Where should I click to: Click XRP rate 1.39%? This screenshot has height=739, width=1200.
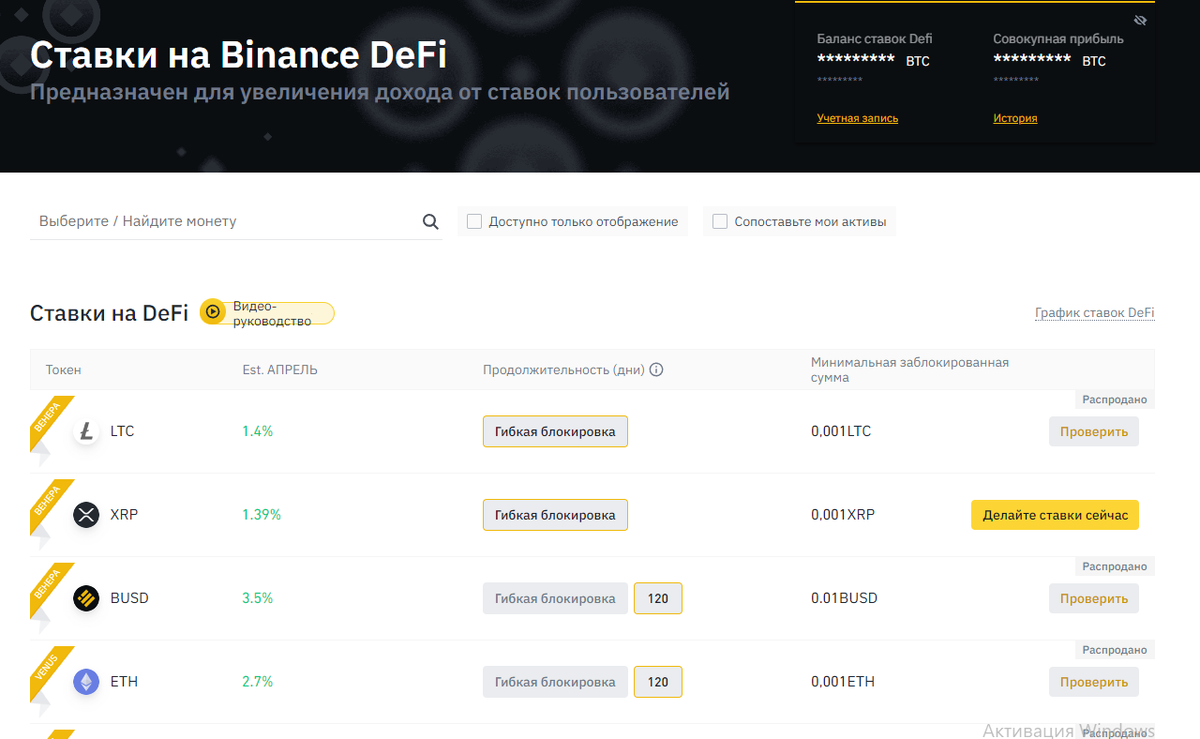[261, 515]
